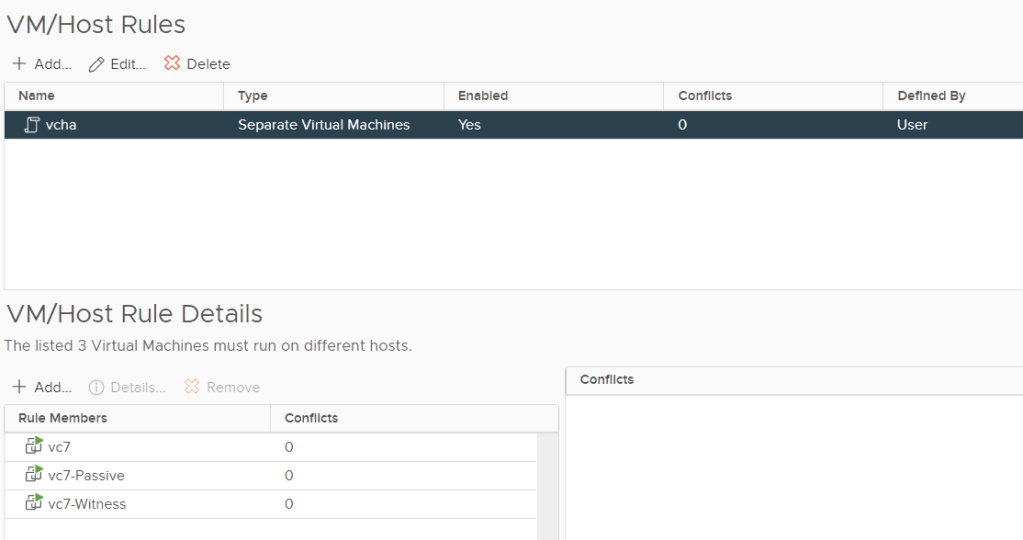Click the info icon next to Details
Image resolution: width=1023 pixels, height=540 pixels.
pyautogui.click(x=96, y=387)
